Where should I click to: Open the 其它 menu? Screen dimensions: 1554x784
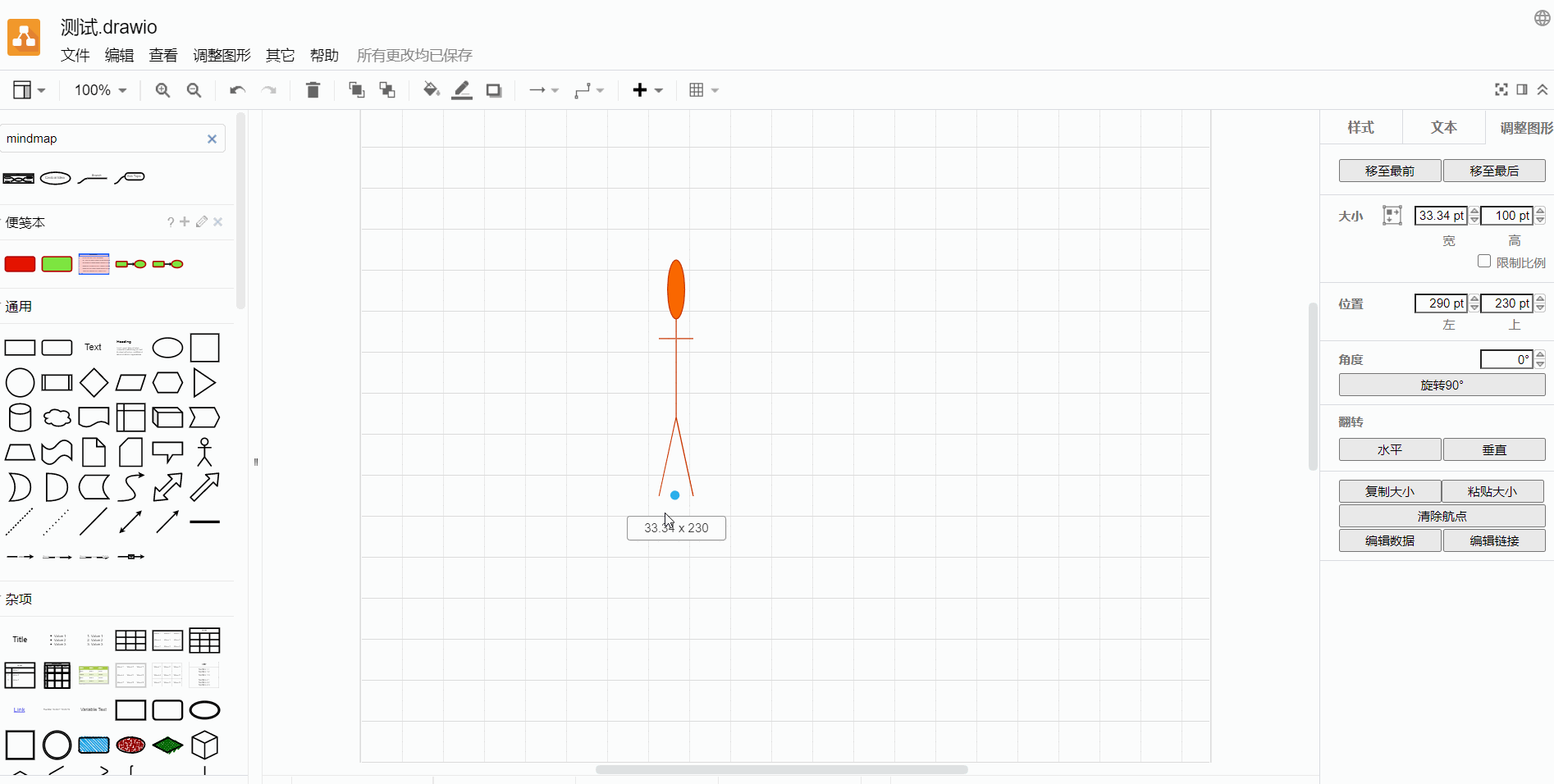click(x=280, y=55)
